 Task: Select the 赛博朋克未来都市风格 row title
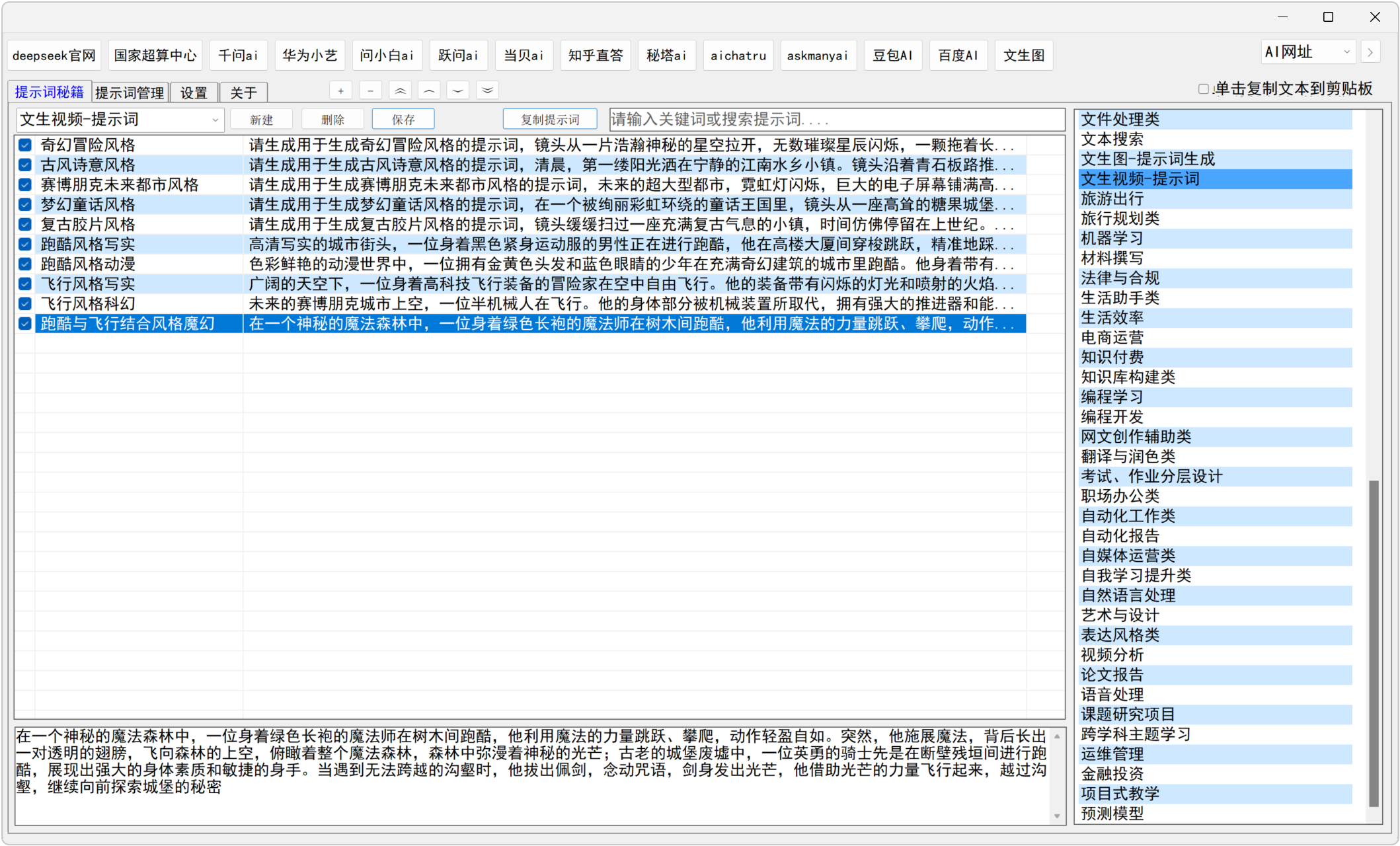(120, 184)
